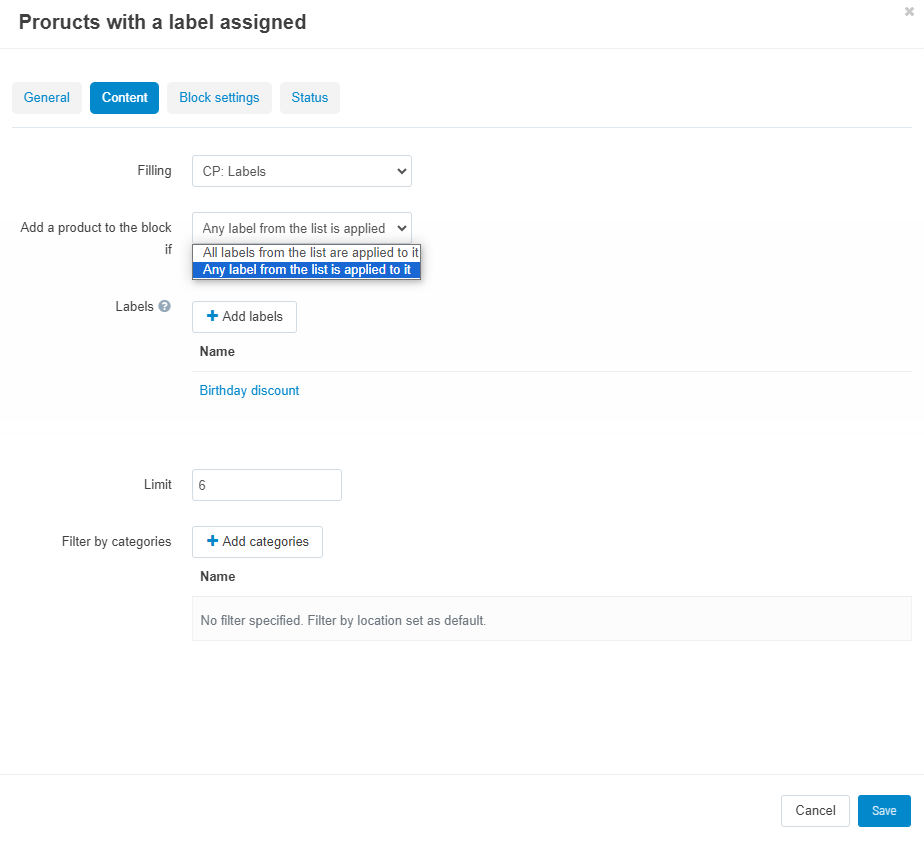Click the "No filter specified" row
The image size is (924, 842).
(343, 621)
